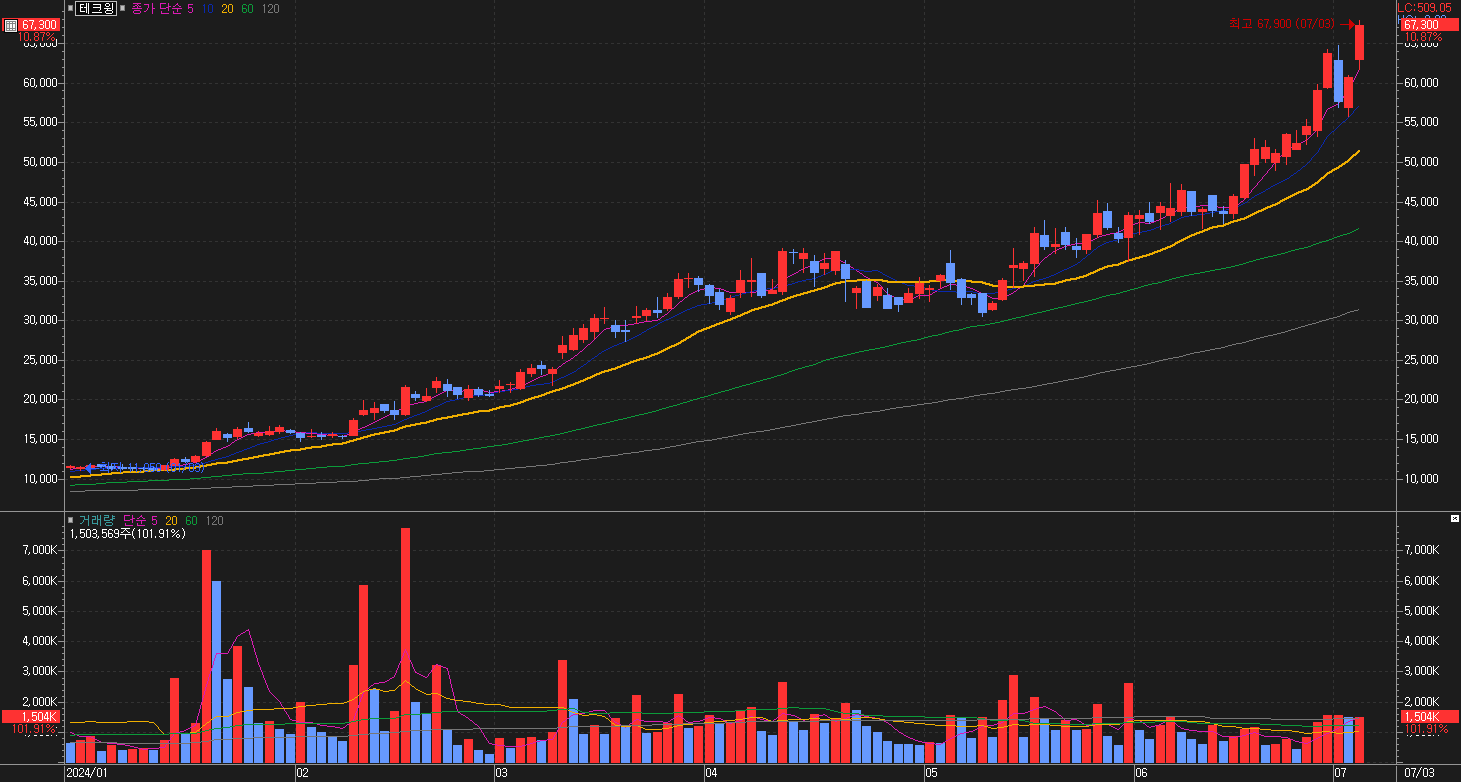Select the 테크윙 stock name label
The image size is (1461, 782).
coord(97,8)
